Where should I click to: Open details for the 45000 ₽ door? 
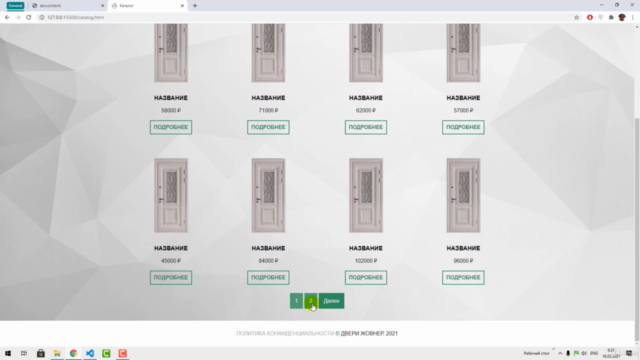click(x=171, y=278)
